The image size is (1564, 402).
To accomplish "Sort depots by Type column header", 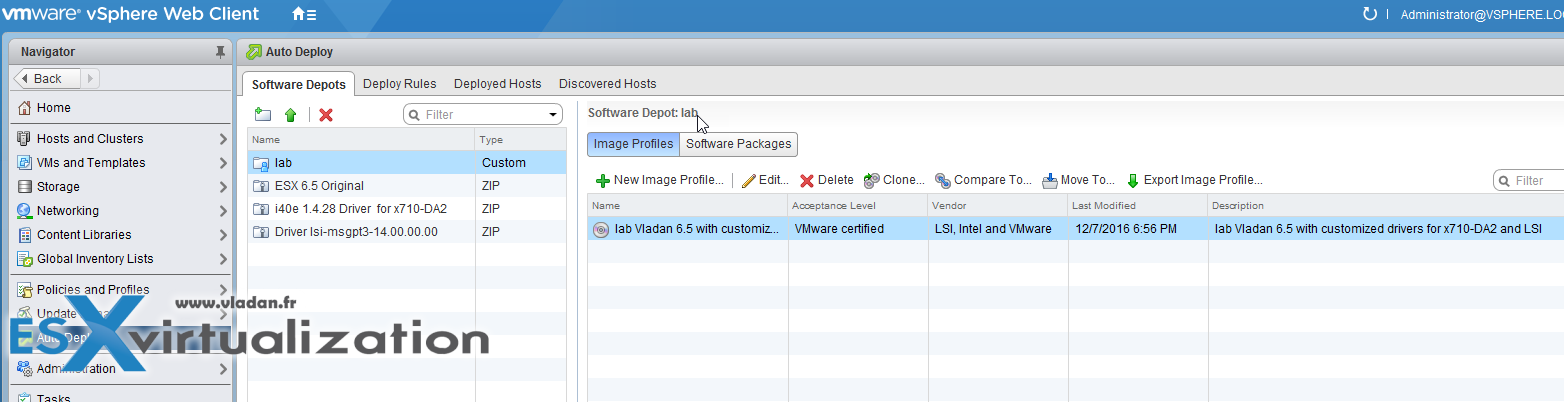I will [521, 140].
